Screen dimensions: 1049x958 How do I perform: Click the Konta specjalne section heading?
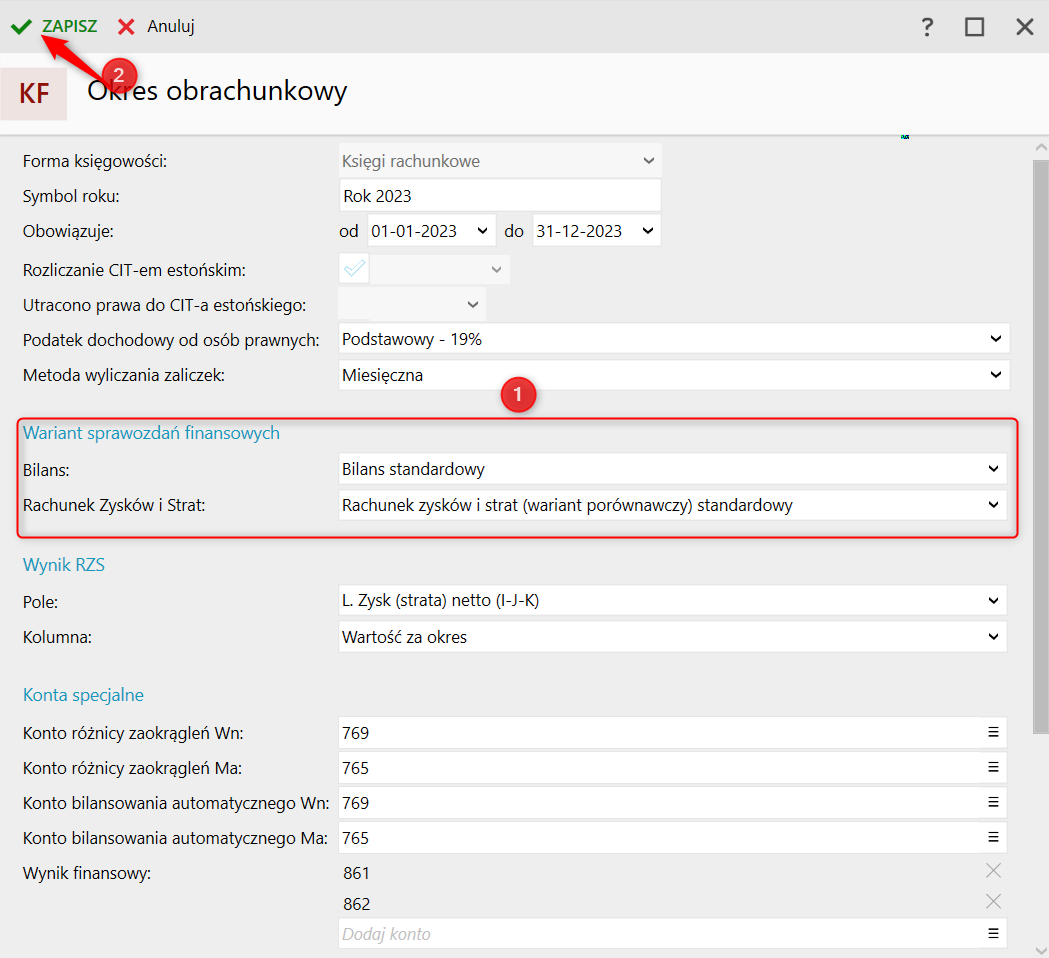click(83, 694)
